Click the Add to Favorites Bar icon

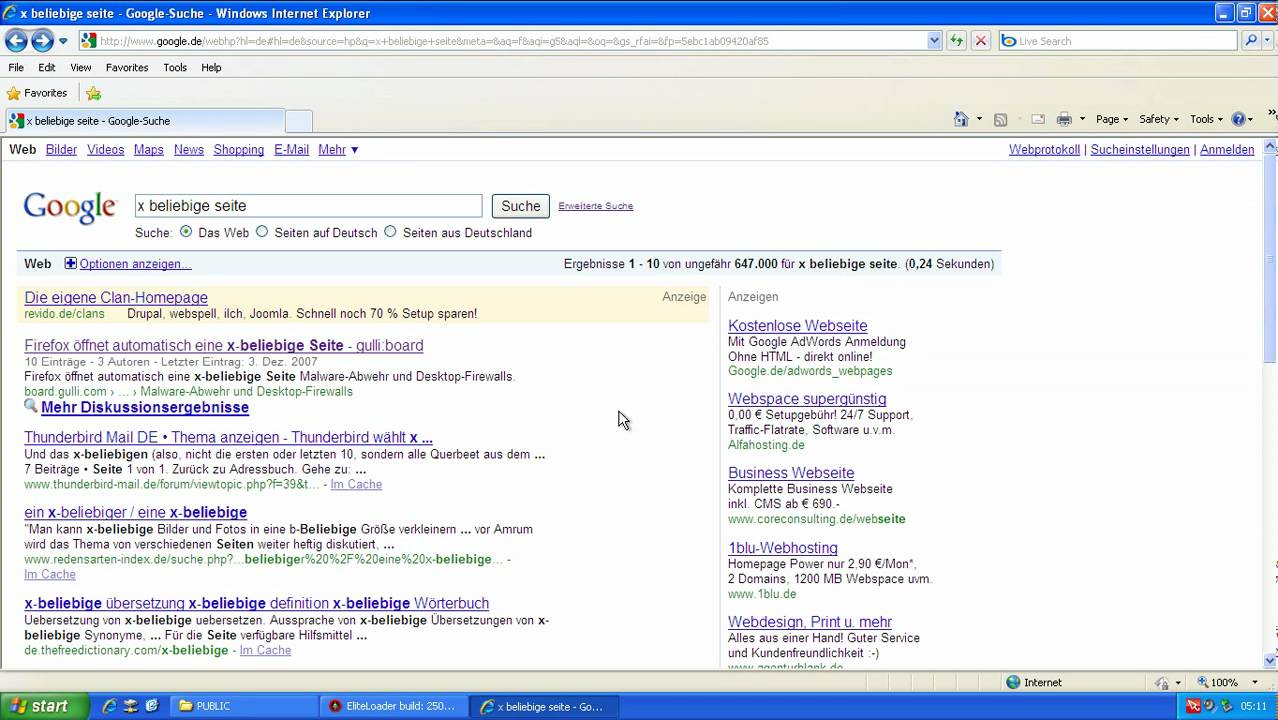93,93
